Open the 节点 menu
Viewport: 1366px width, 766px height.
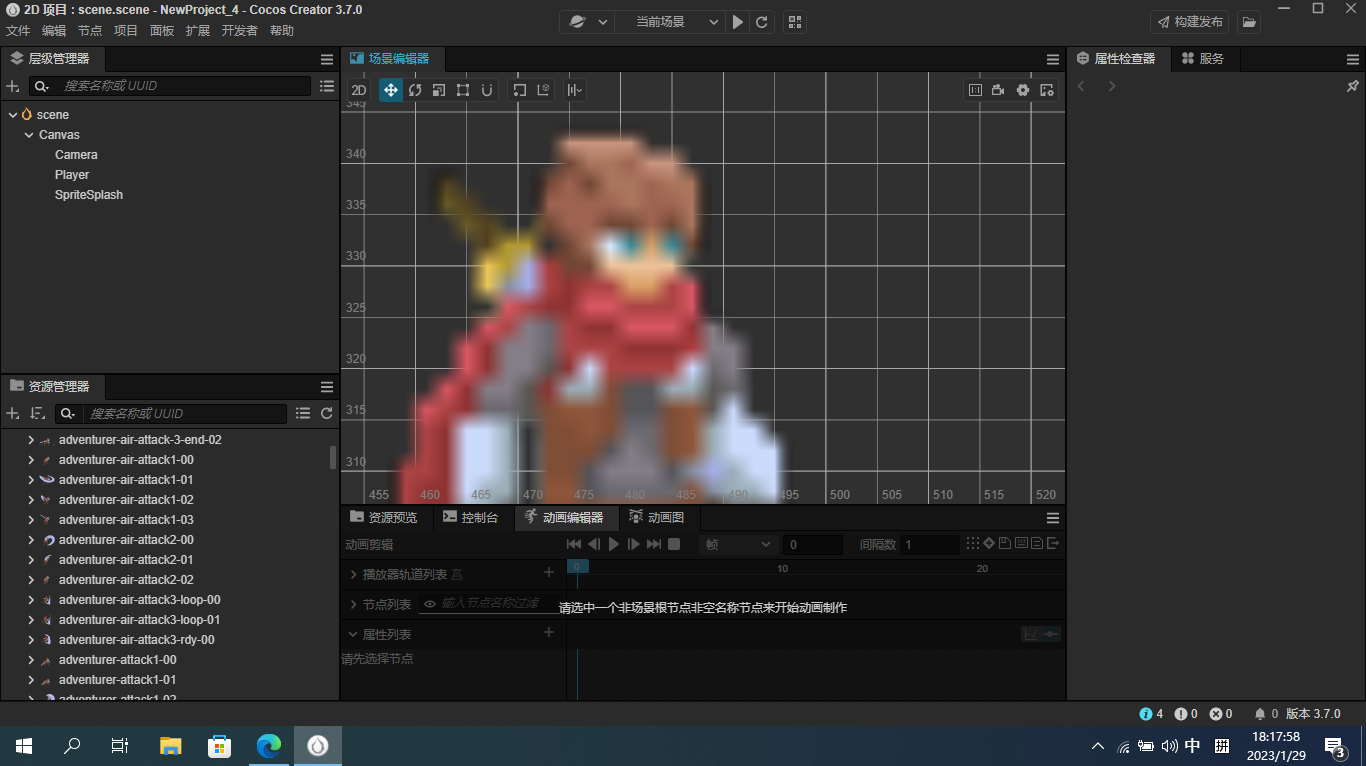90,31
